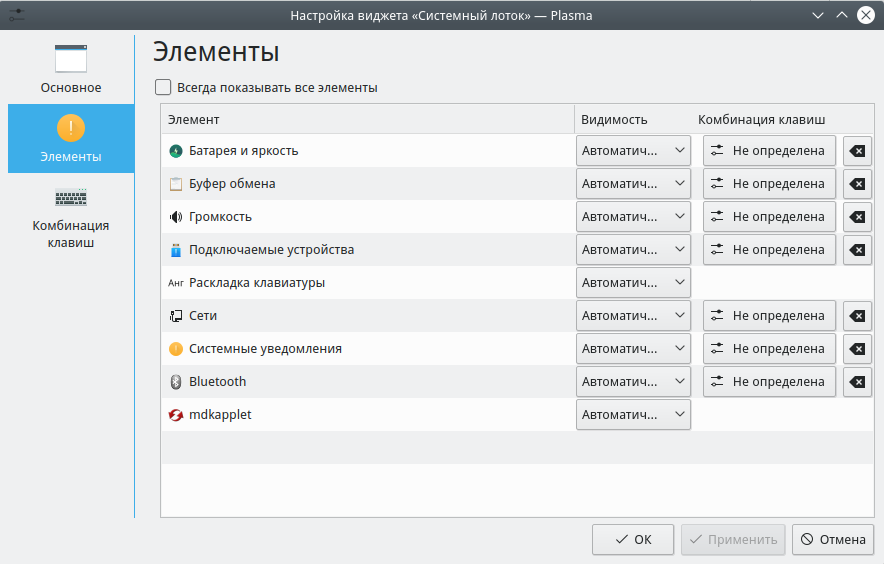
Task: Open visibility dropdown for Раскладка клавиатуры
Action: (x=633, y=283)
